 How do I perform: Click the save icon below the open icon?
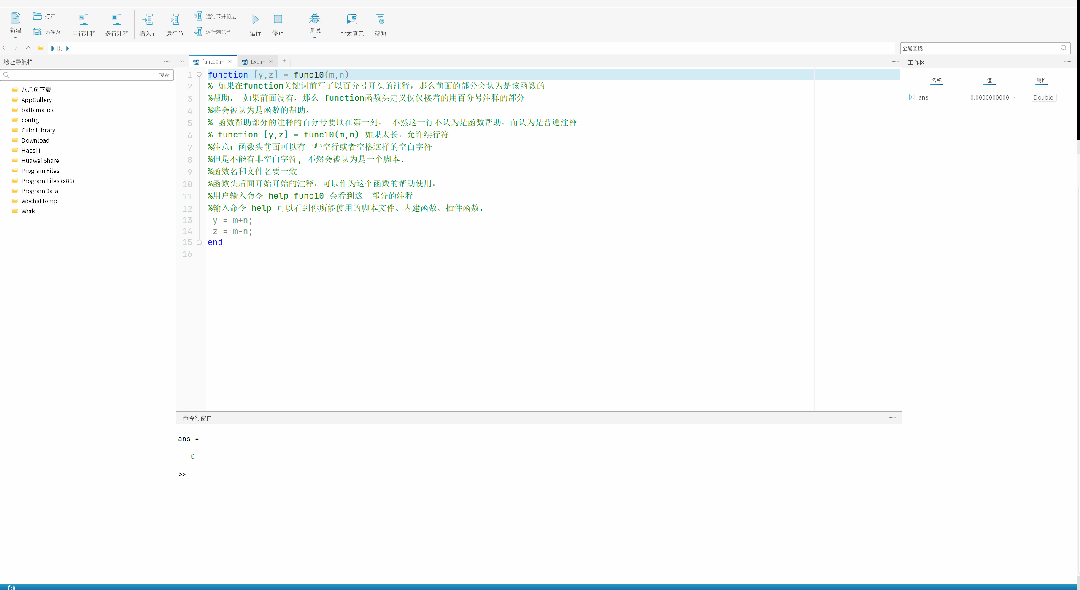(x=38, y=32)
